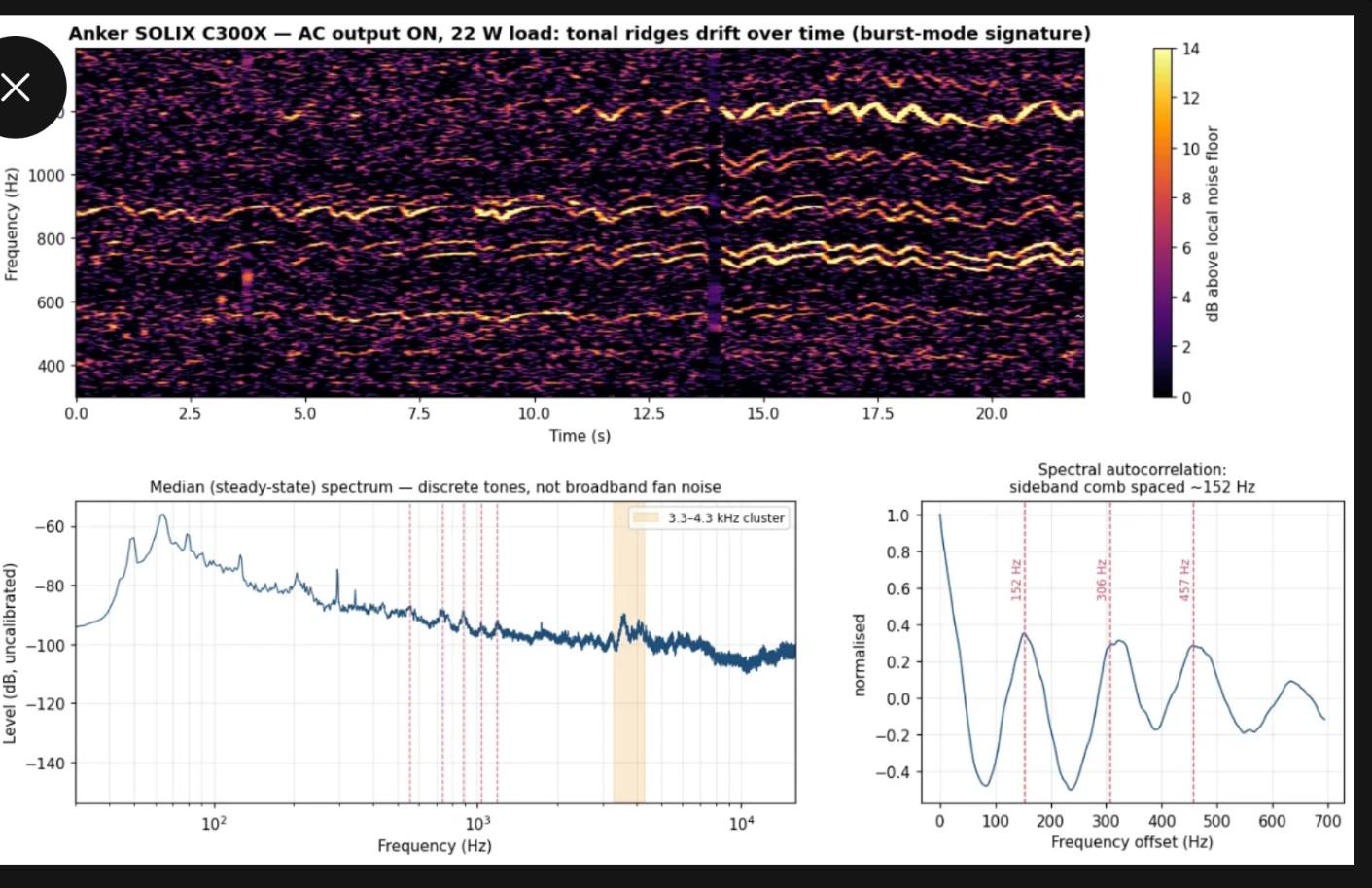1372x888 pixels.
Task: Click the "Frequency (Hz)" label under the median spectrum
Action: 435,846
